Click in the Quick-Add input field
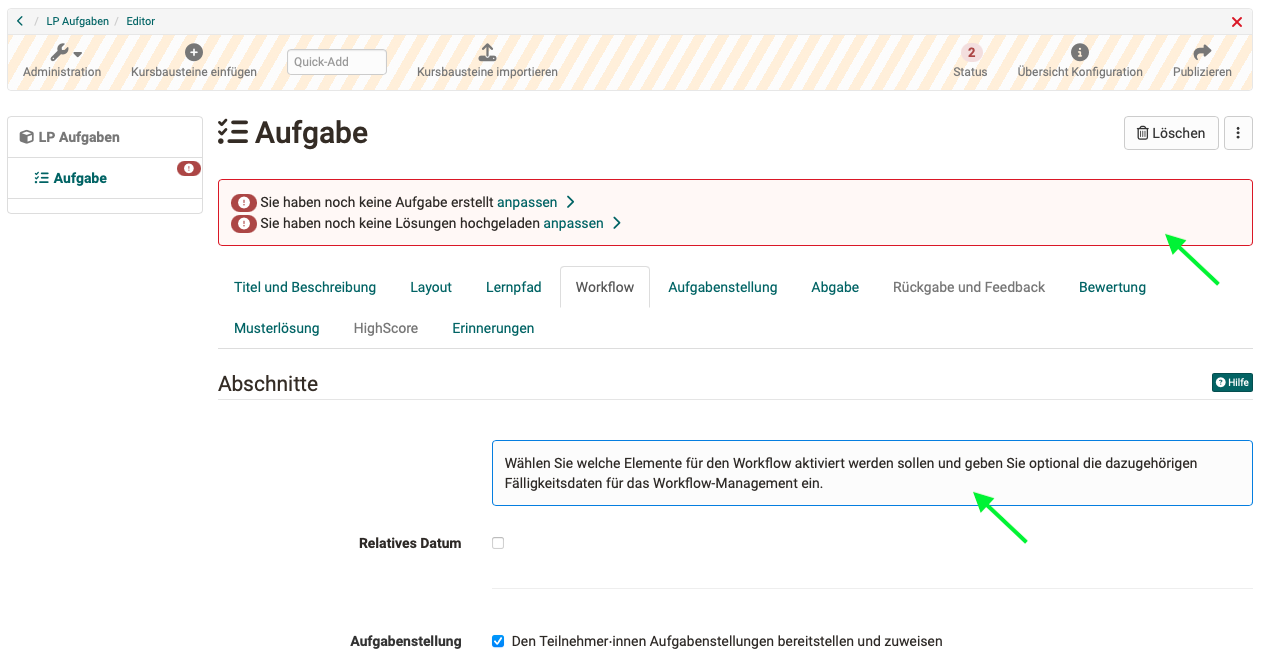This screenshot has width=1267, height=664. click(336, 62)
